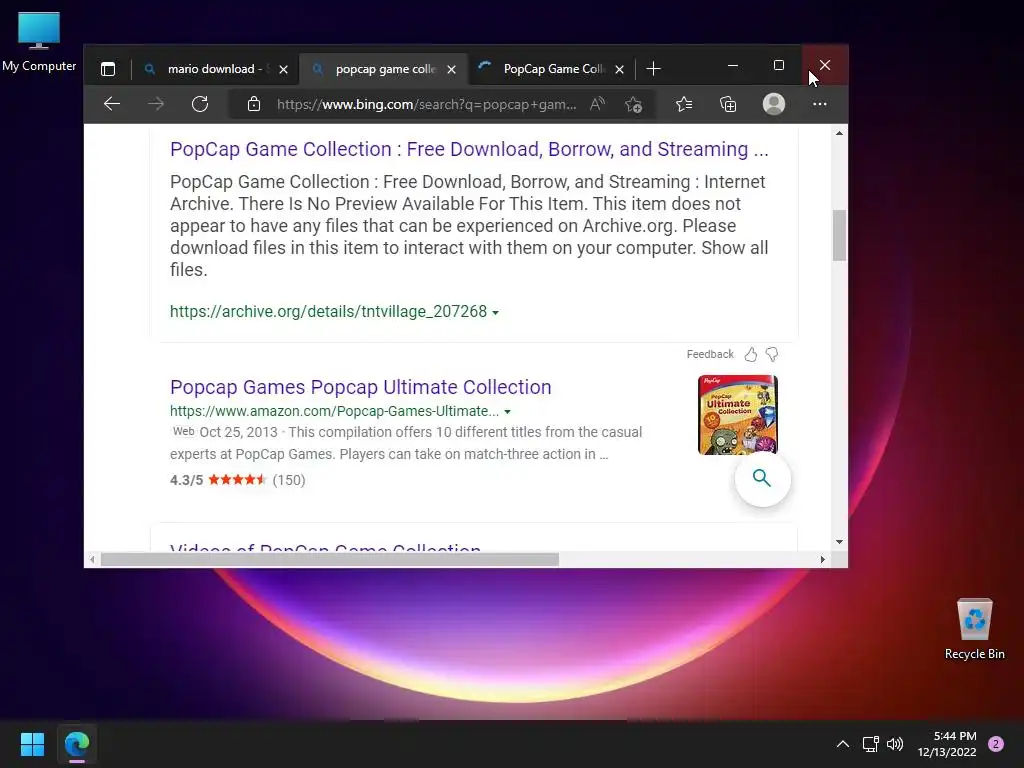Click the vertical scrollbar thumb
This screenshot has height=768, width=1024.
tap(839, 235)
